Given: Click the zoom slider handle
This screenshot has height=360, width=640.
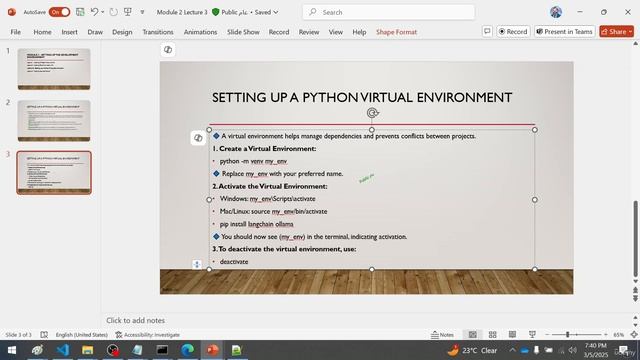Looking at the screenshot, I should 567,335.
